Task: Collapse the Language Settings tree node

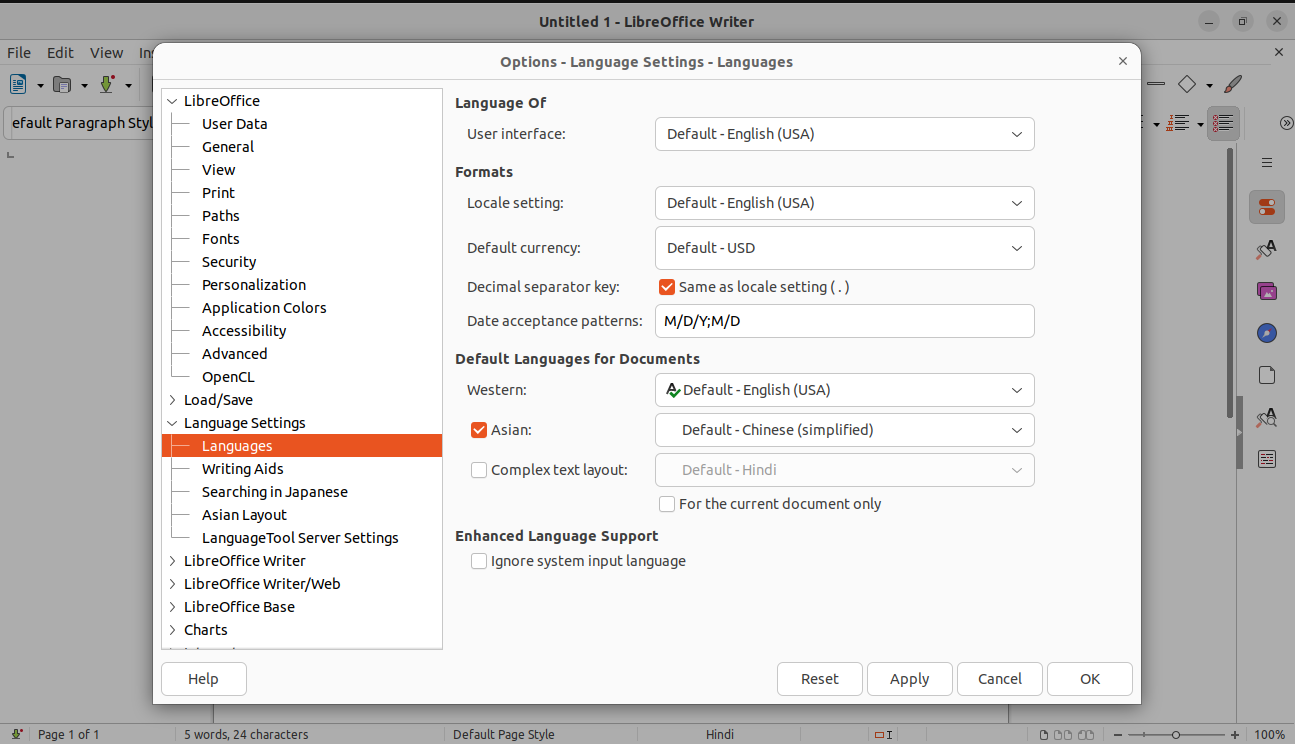Action: (173, 423)
